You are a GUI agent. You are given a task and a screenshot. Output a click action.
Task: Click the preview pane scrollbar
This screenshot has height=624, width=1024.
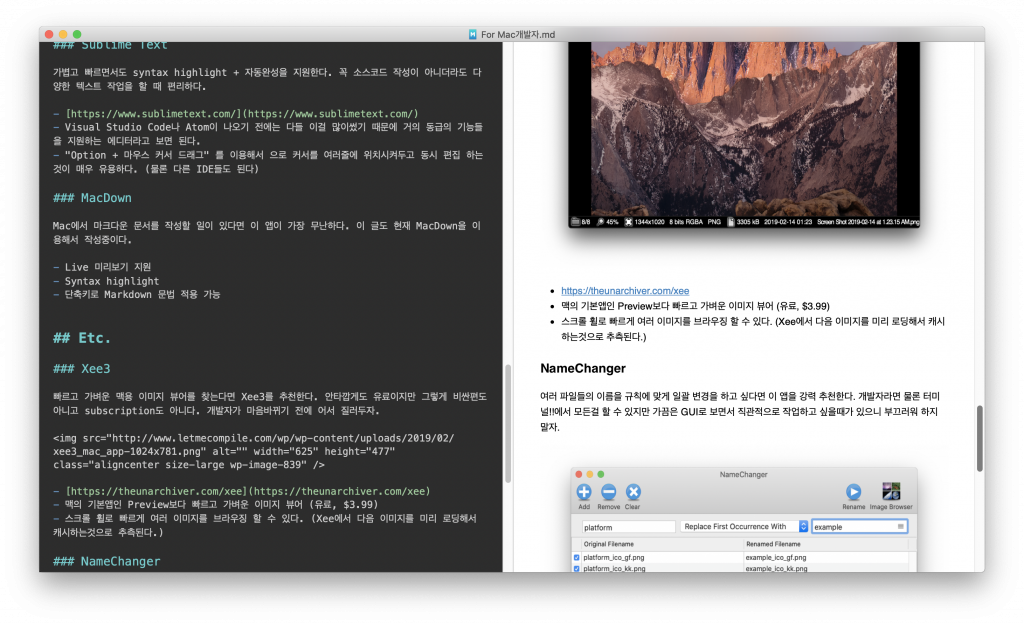coord(980,439)
